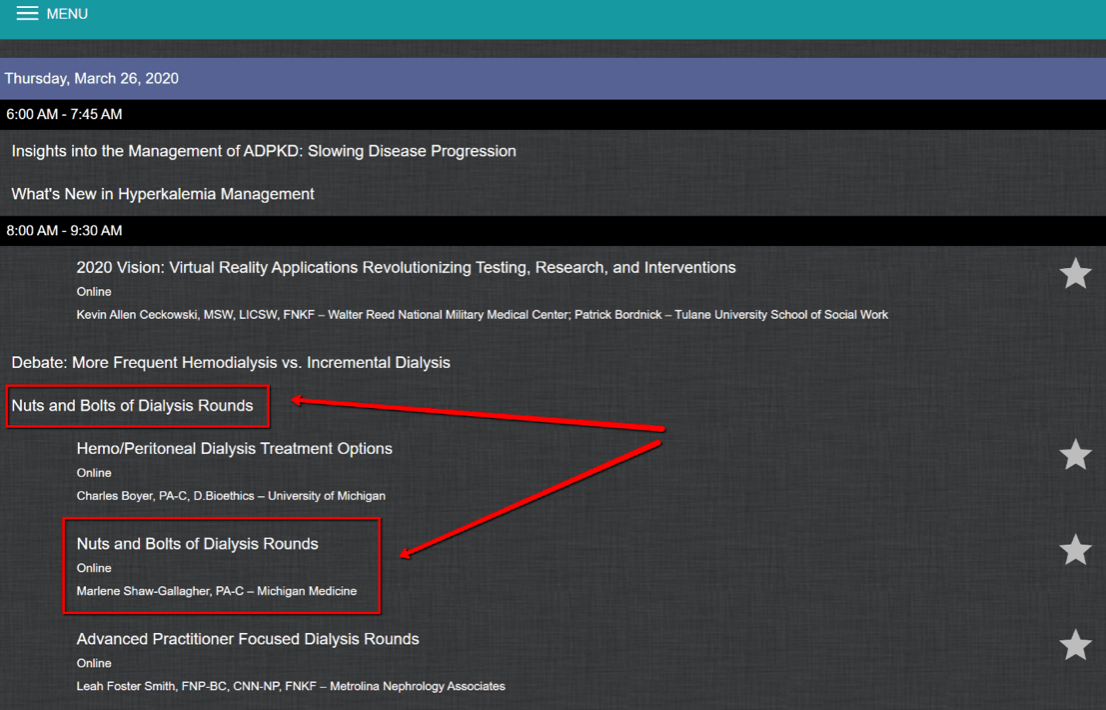This screenshot has width=1106, height=710.
Task: Star the Advanced Practitioner Focused Dialysis Rounds session
Action: click(1075, 645)
